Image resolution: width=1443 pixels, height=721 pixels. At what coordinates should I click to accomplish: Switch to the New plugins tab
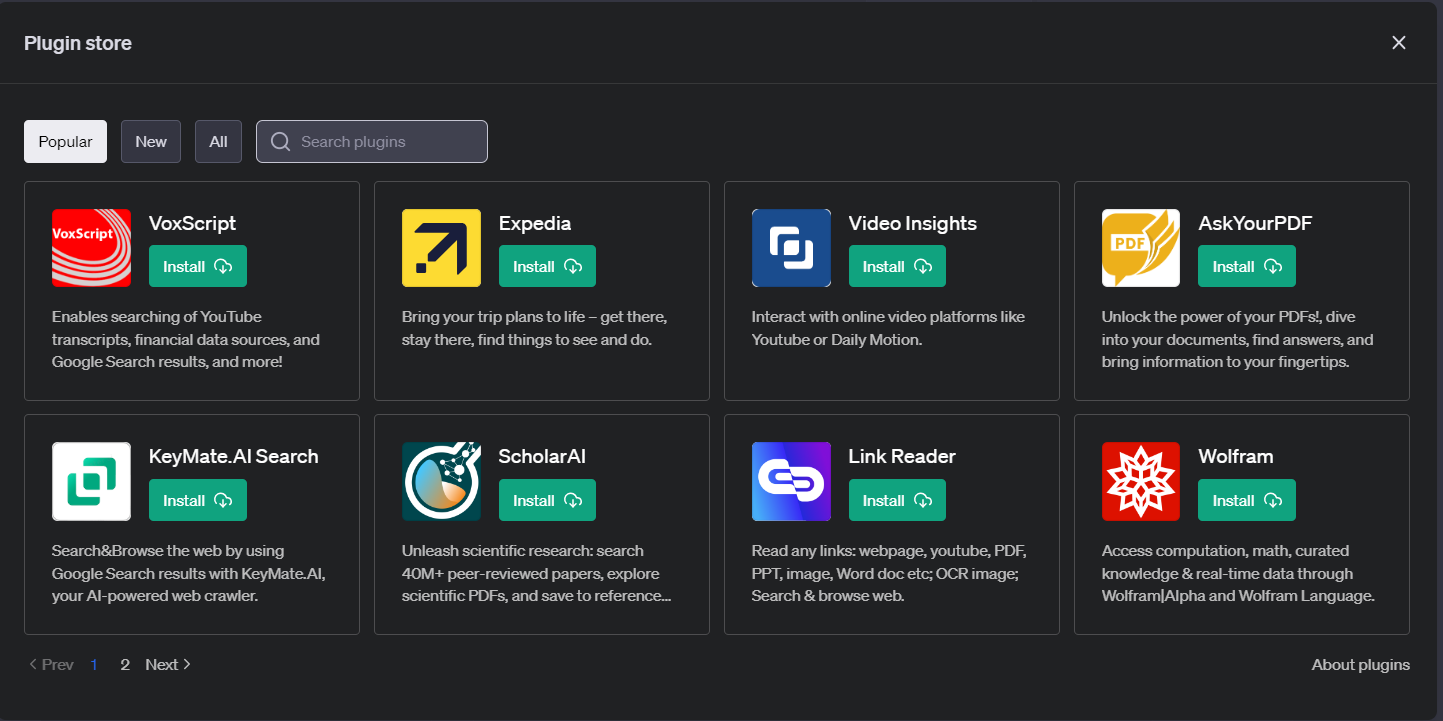point(151,141)
